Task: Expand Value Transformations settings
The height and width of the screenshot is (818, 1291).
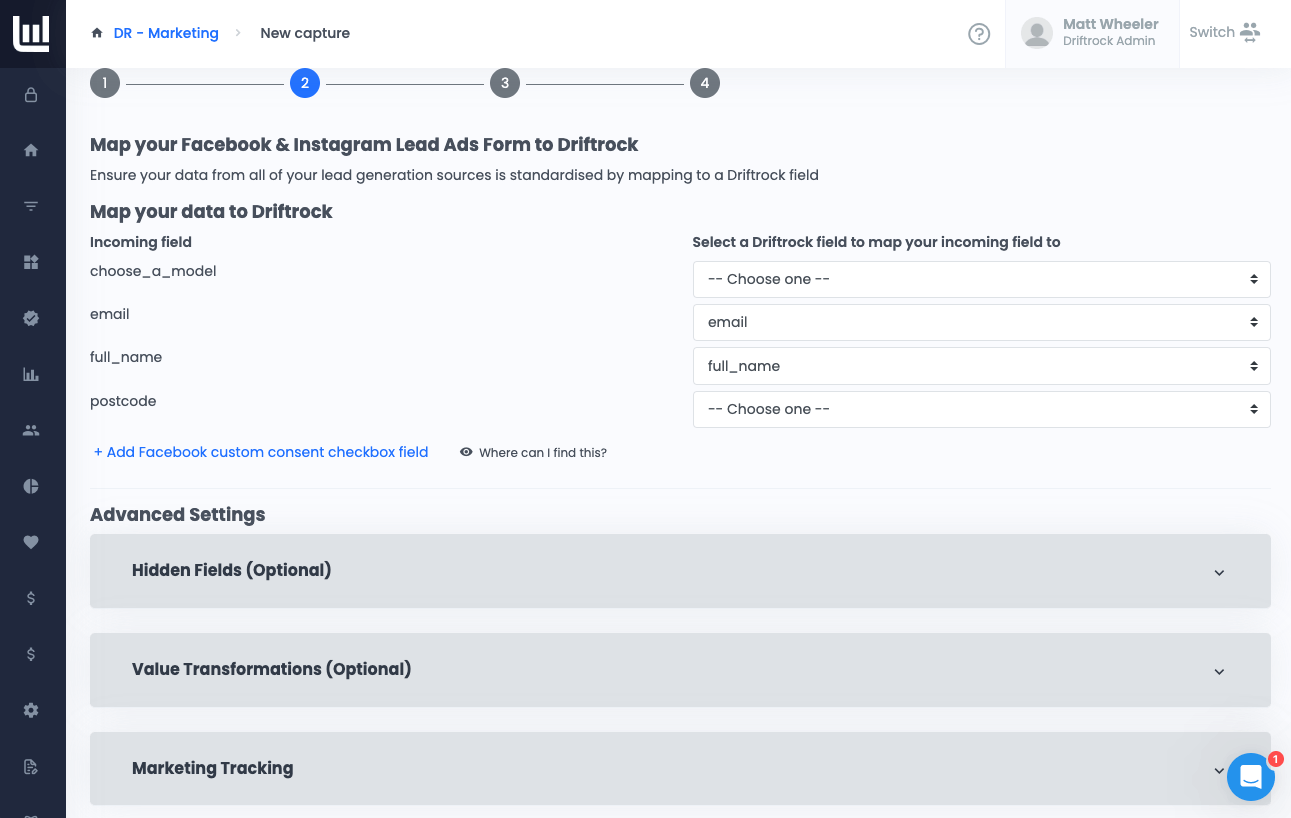Action: 680,669
